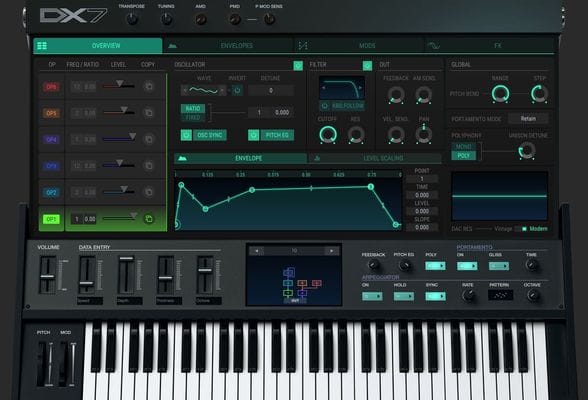
Task: Click the Pitch Bend Step knob
Action: pos(539,94)
